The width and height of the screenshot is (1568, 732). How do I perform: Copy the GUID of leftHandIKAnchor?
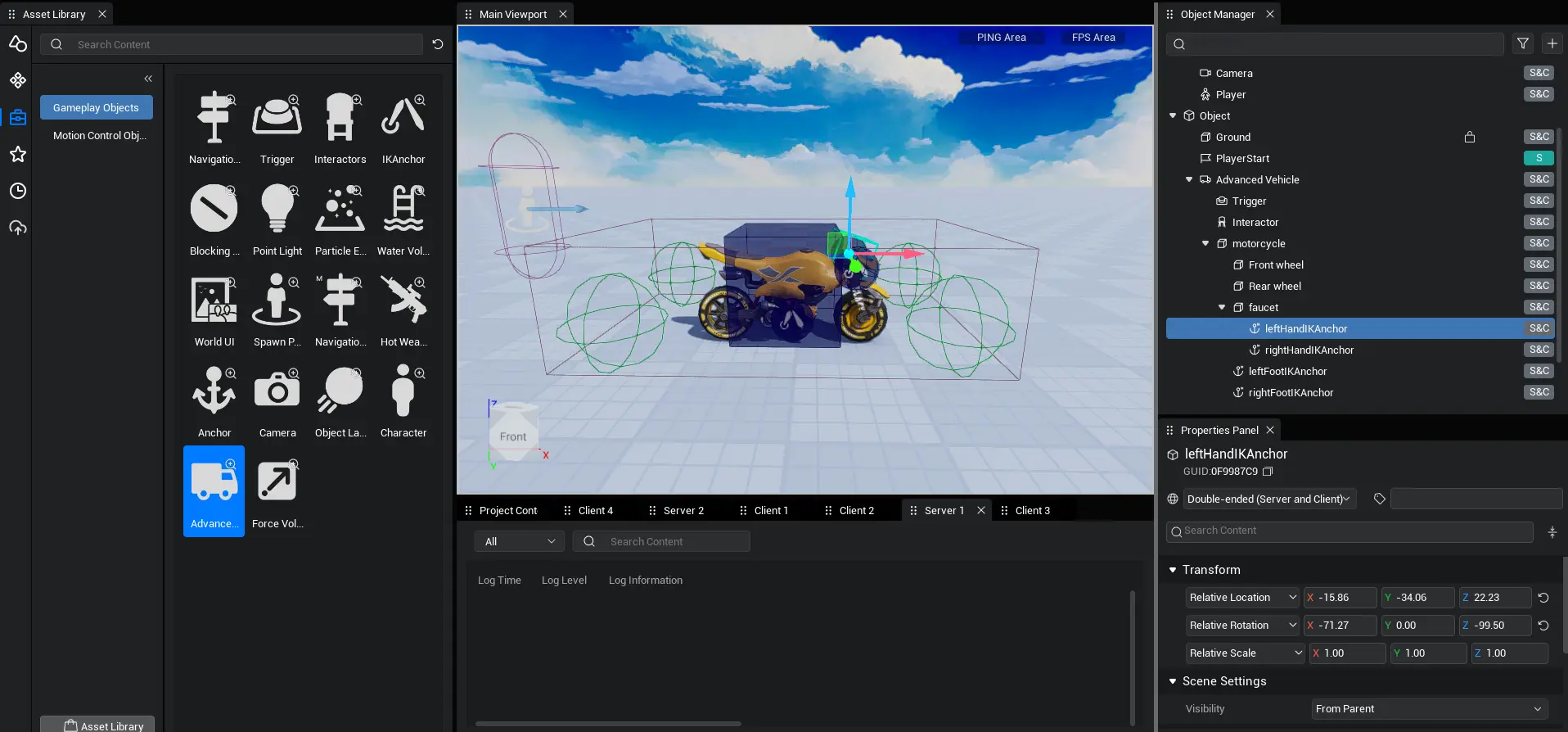1268,472
